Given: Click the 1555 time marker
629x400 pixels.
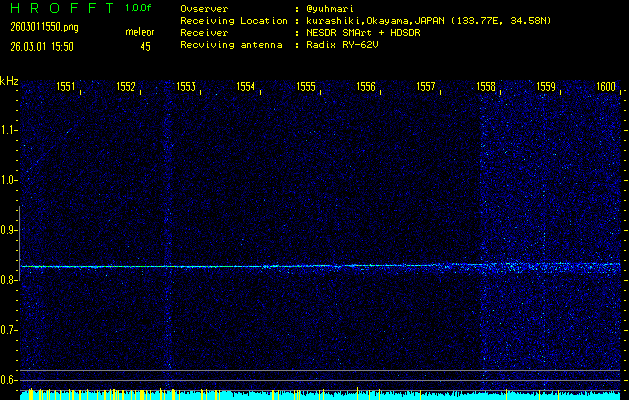Looking at the screenshot, I should (306, 87).
